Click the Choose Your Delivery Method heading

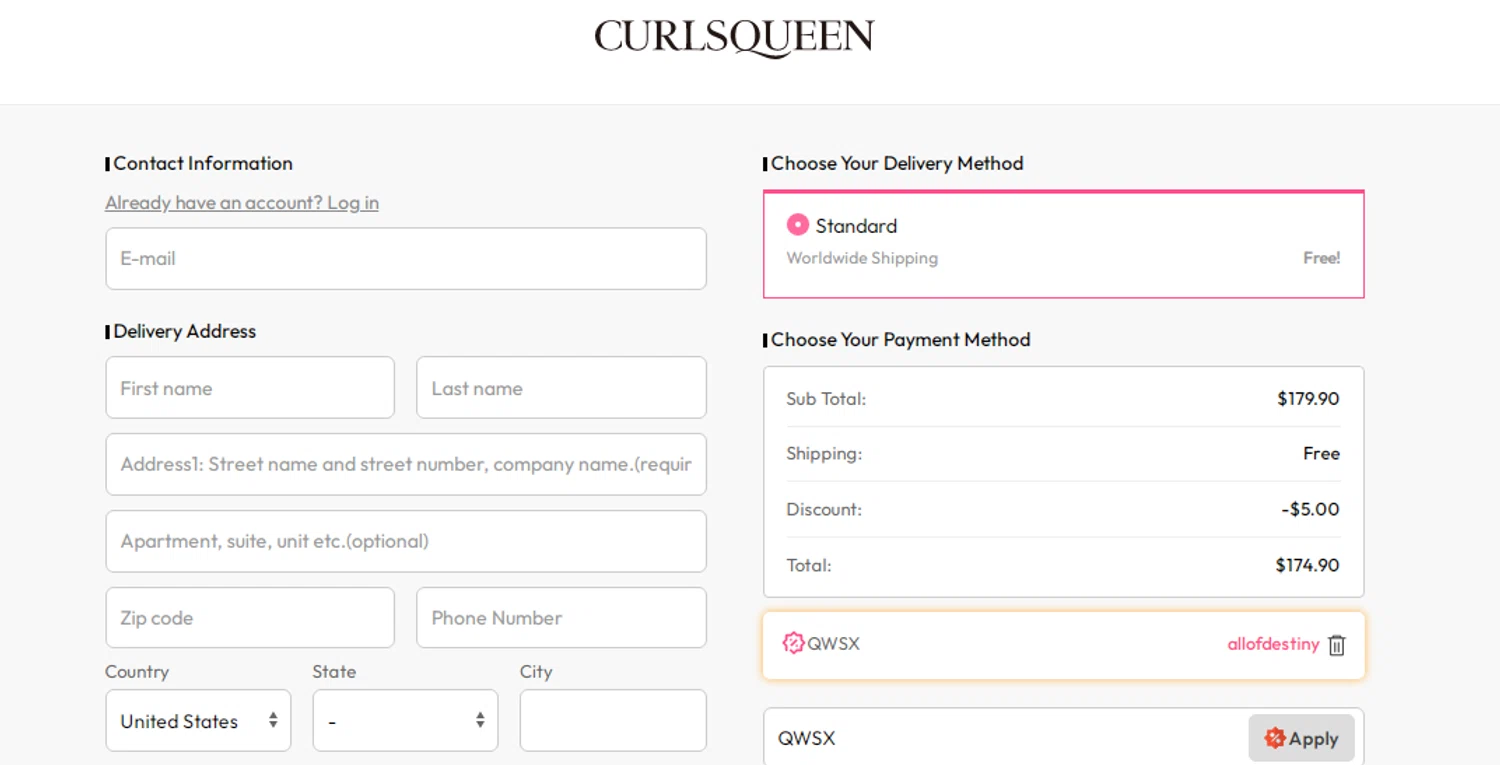click(897, 163)
